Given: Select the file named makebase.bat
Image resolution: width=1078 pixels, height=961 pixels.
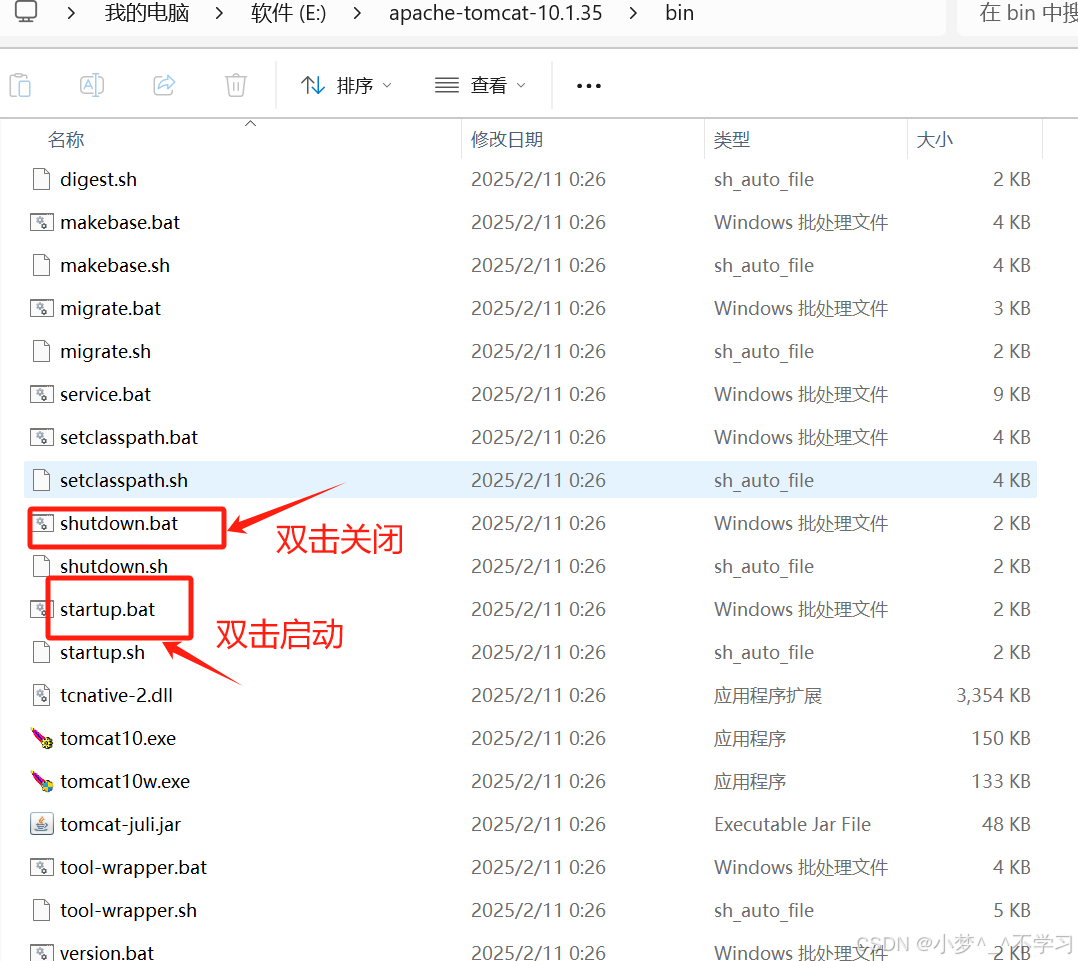Looking at the screenshot, I should pos(120,222).
